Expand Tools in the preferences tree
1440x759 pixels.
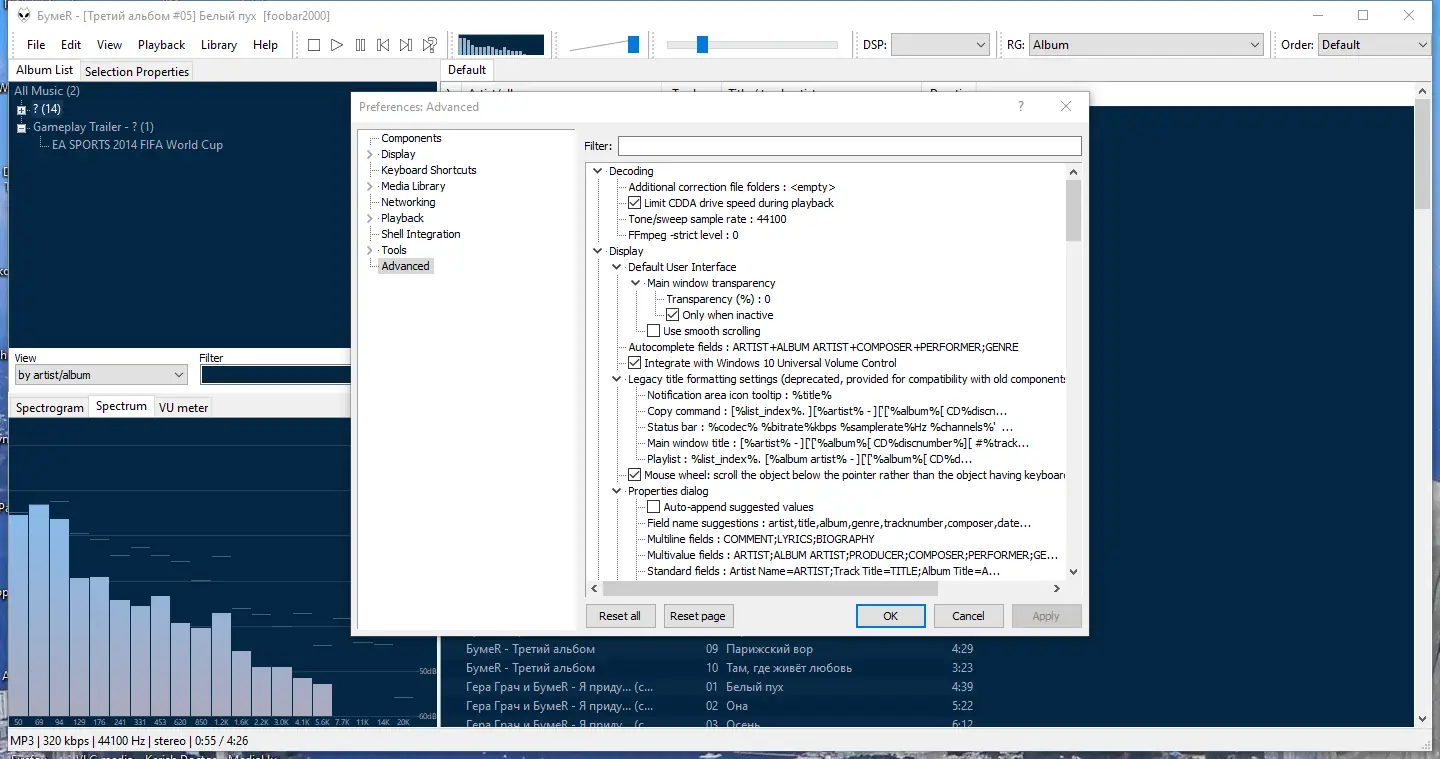(x=370, y=250)
